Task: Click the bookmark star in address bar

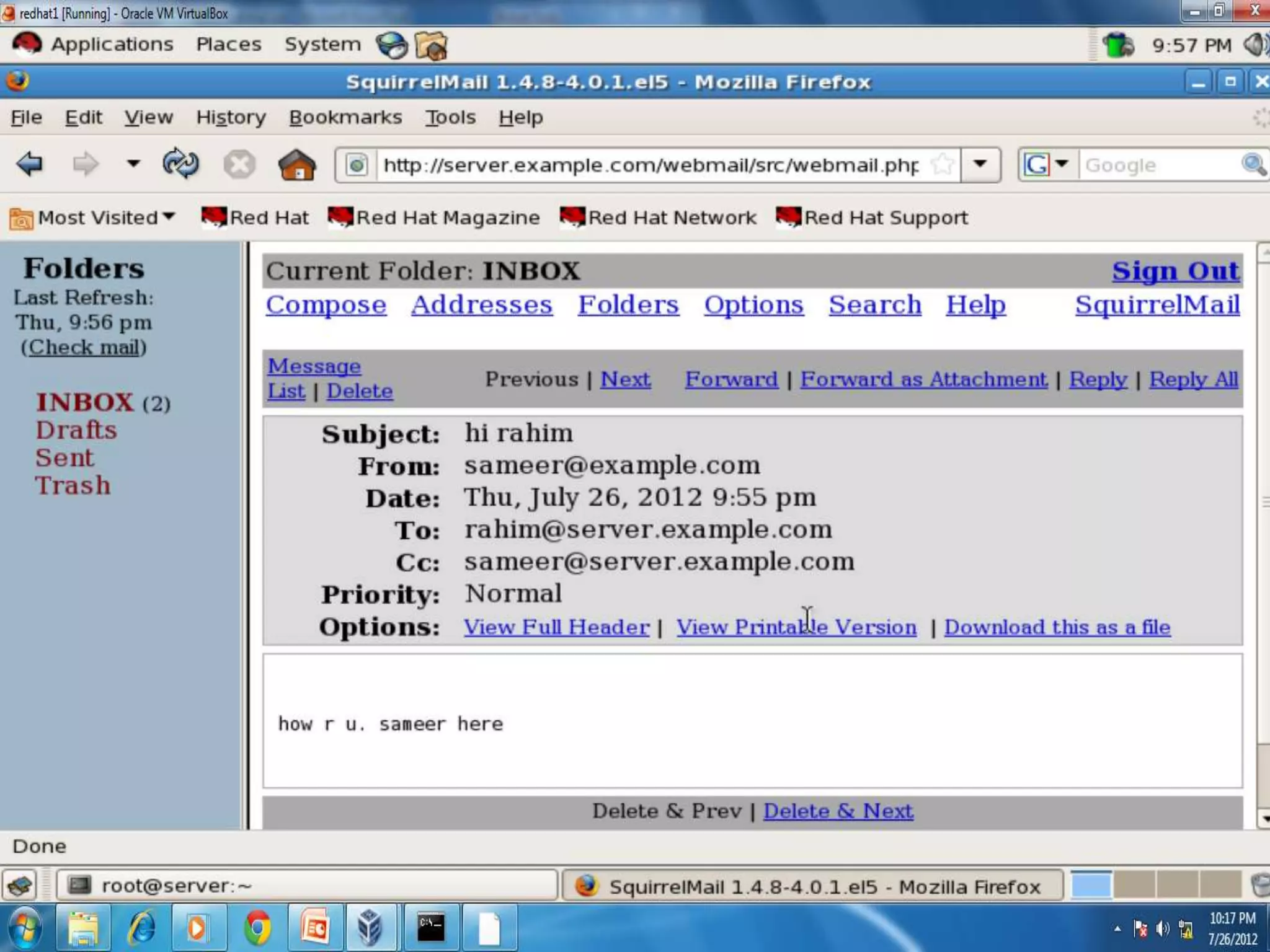Action: click(x=942, y=165)
